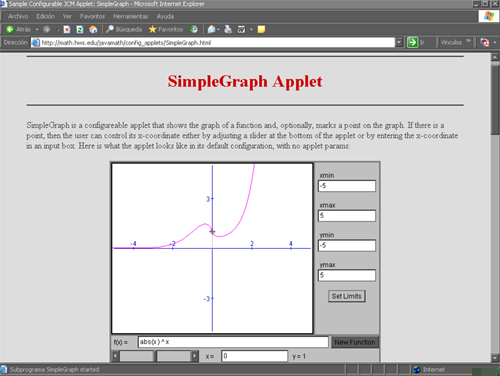Click the x-coordinate slider track
The height and width of the screenshot is (376, 500).
pyautogui.click(x=155, y=356)
